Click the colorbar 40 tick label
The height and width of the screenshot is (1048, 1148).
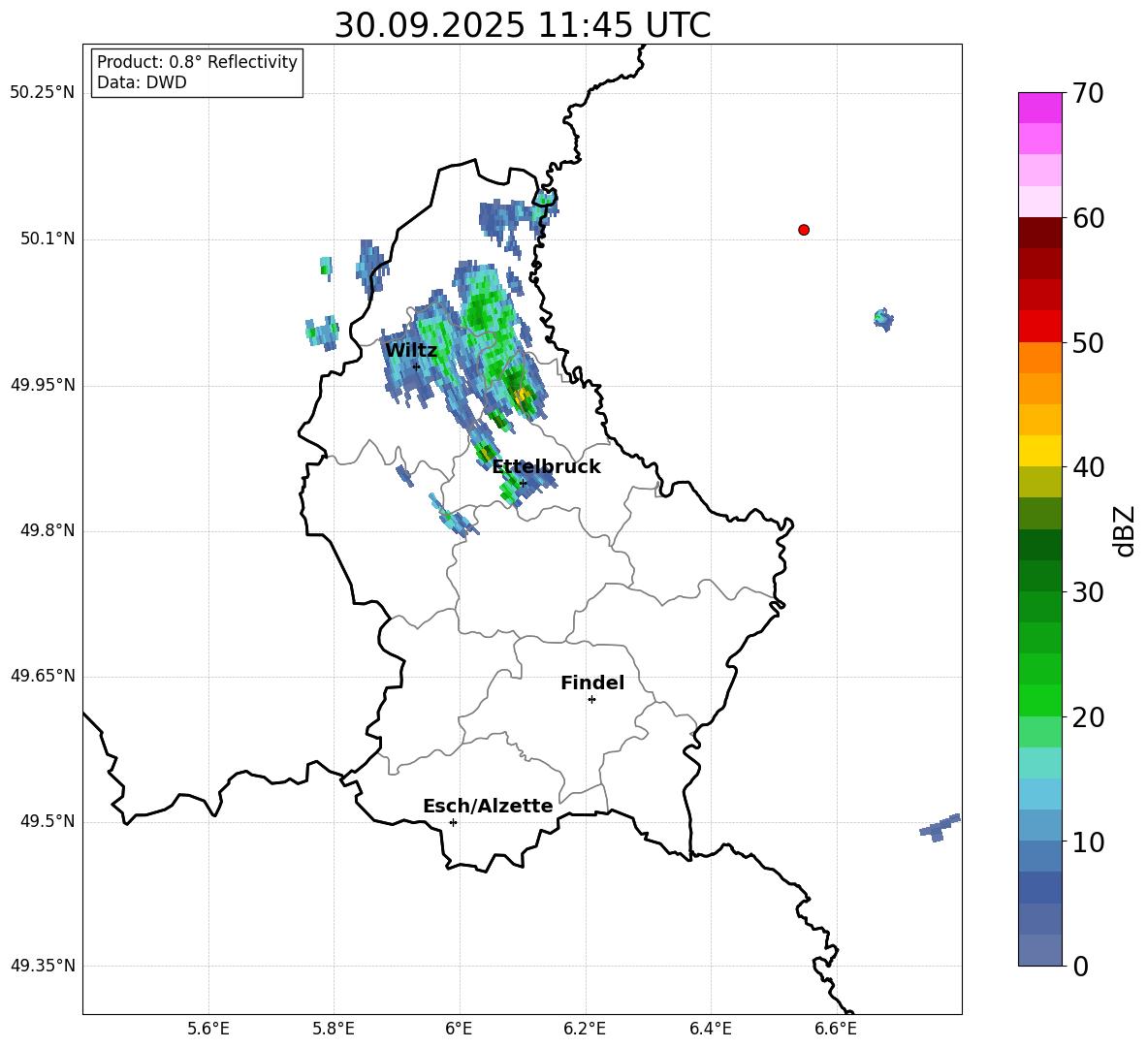[1088, 467]
